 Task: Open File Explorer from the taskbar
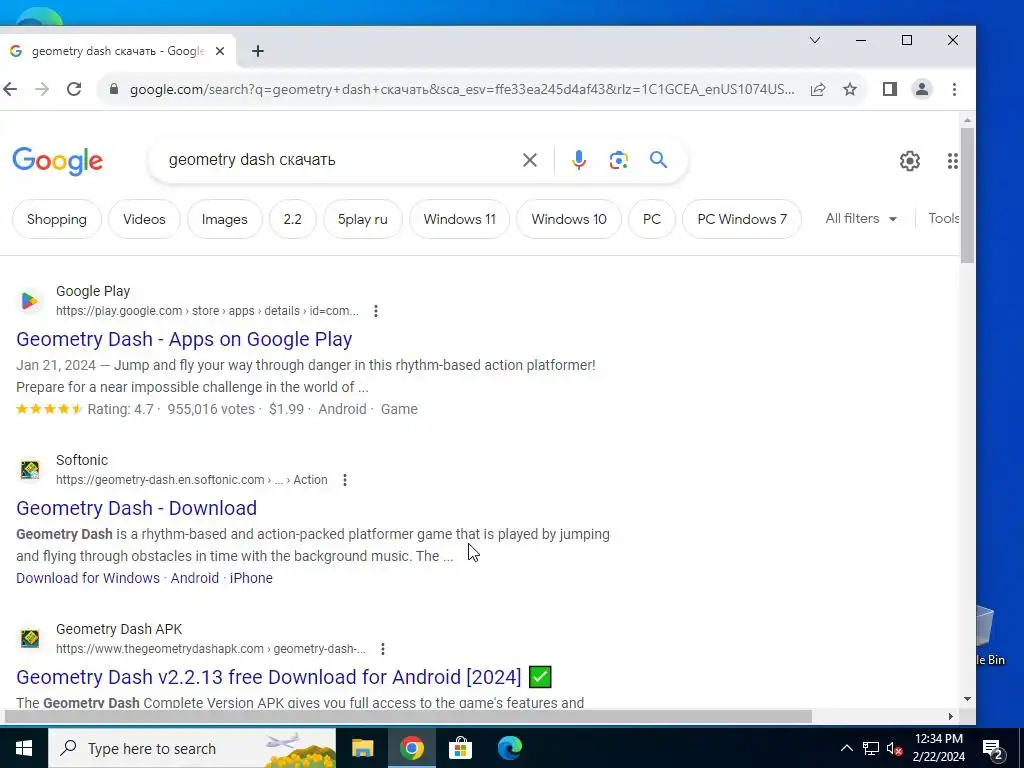[x=362, y=748]
